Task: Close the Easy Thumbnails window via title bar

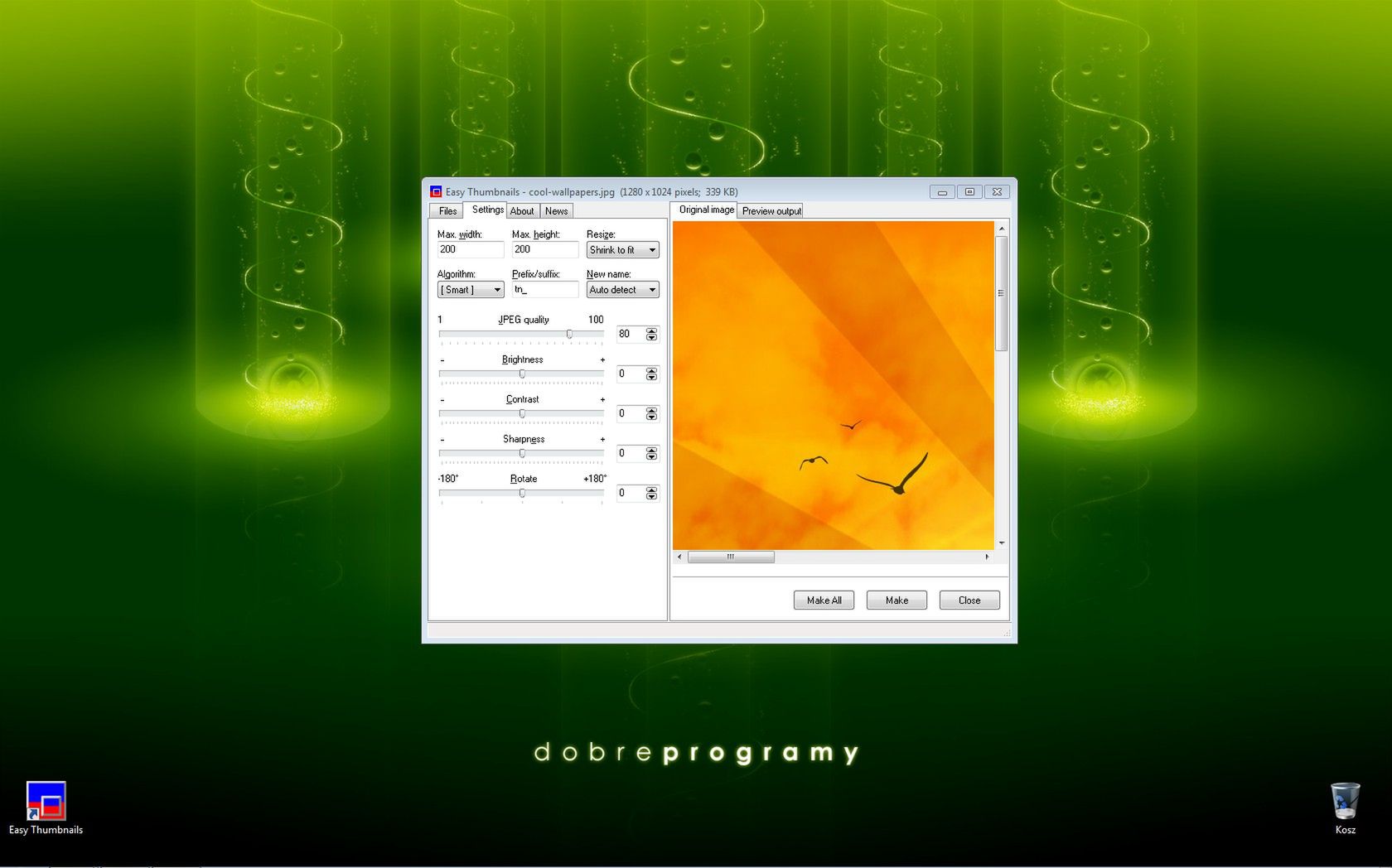Action: click(x=998, y=191)
